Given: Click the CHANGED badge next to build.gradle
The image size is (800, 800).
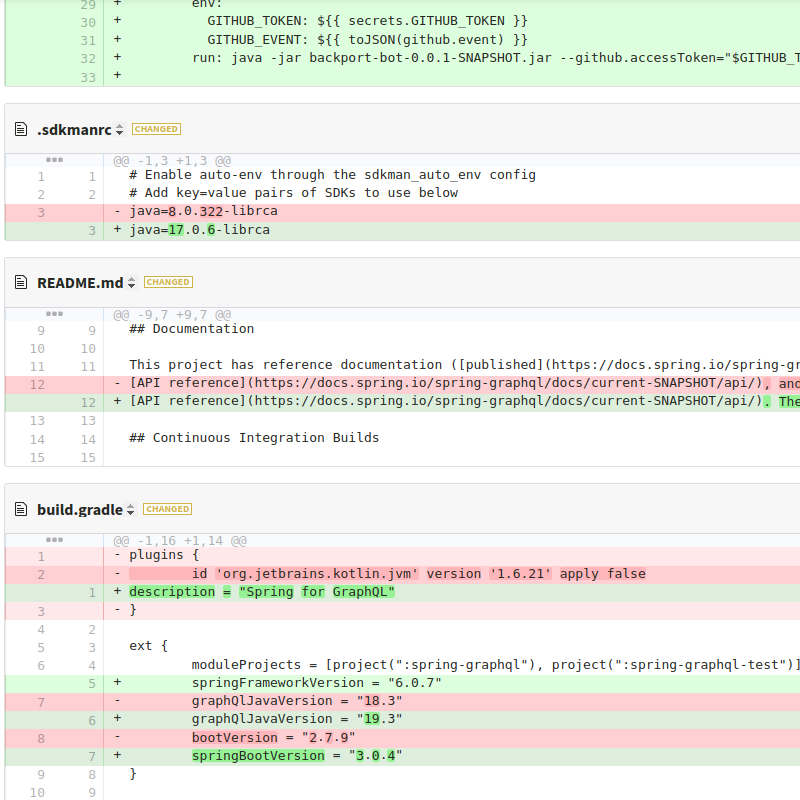Looking at the screenshot, I should [167, 509].
